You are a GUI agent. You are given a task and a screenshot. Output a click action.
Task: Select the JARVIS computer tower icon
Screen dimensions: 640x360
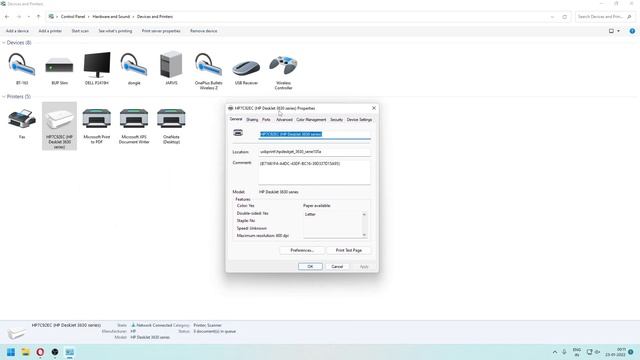(171, 64)
